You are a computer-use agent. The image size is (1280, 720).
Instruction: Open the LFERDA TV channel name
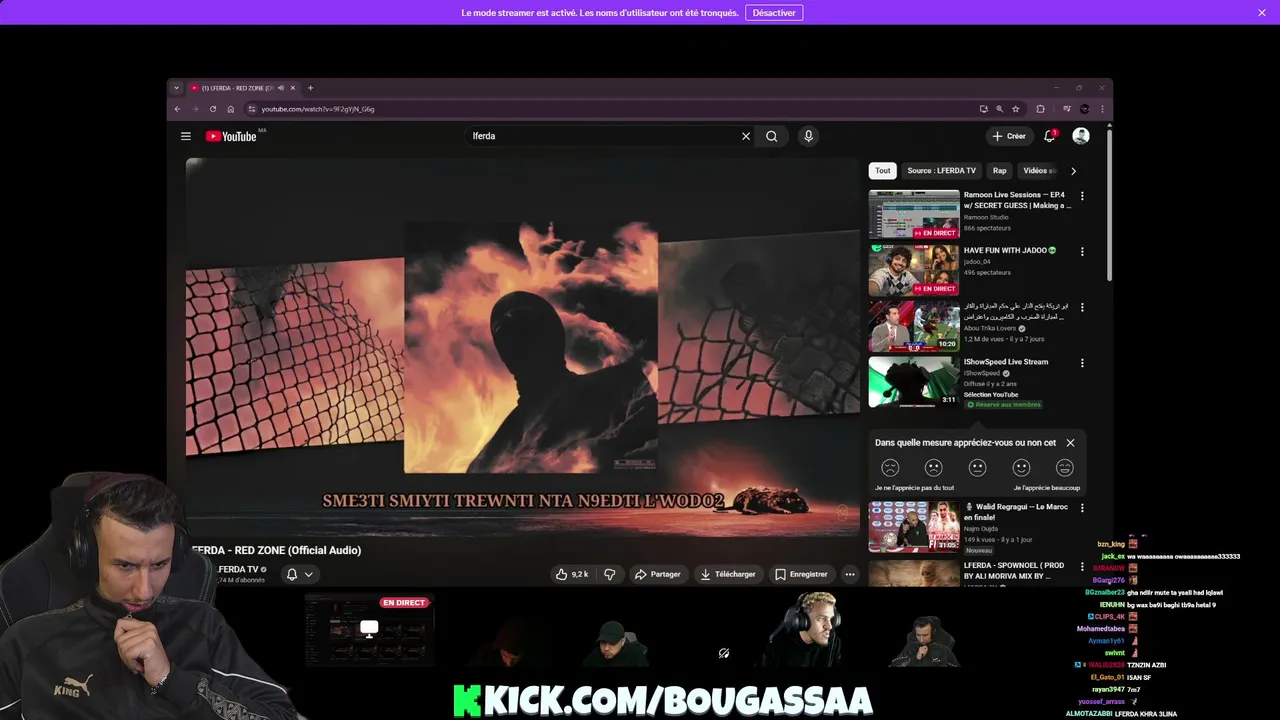238,569
